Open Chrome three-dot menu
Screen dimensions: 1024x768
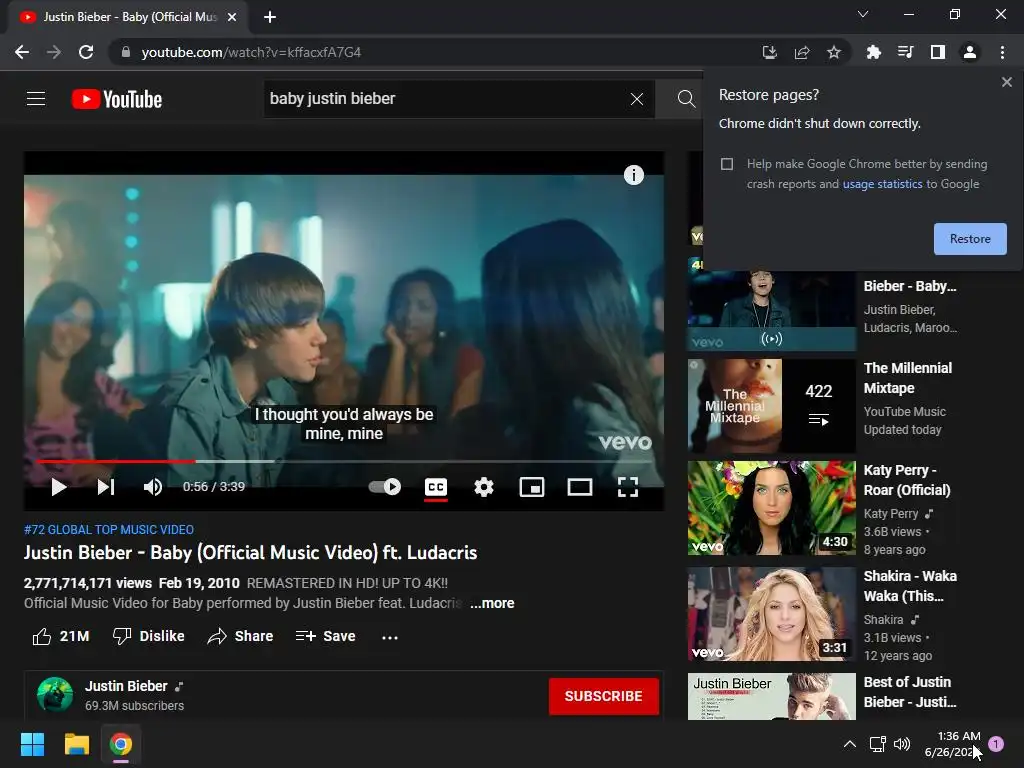(x=1002, y=52)
